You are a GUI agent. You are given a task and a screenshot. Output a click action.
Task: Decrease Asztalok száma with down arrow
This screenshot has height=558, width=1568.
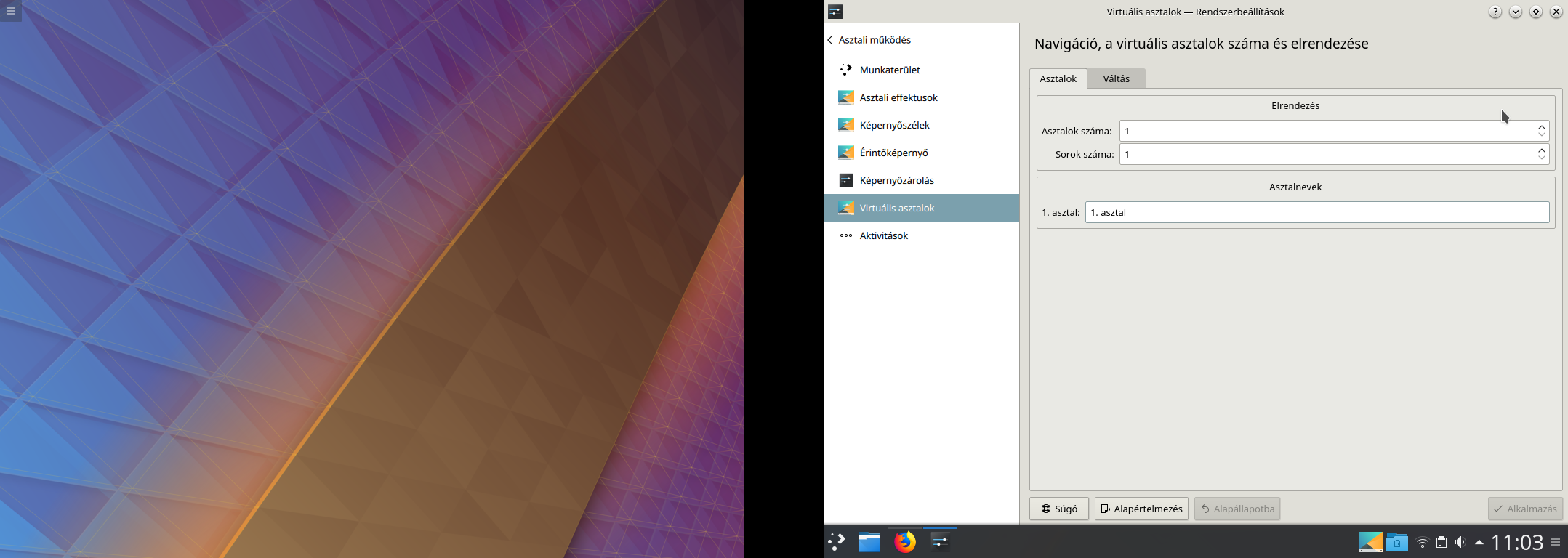click(1542, 135)
